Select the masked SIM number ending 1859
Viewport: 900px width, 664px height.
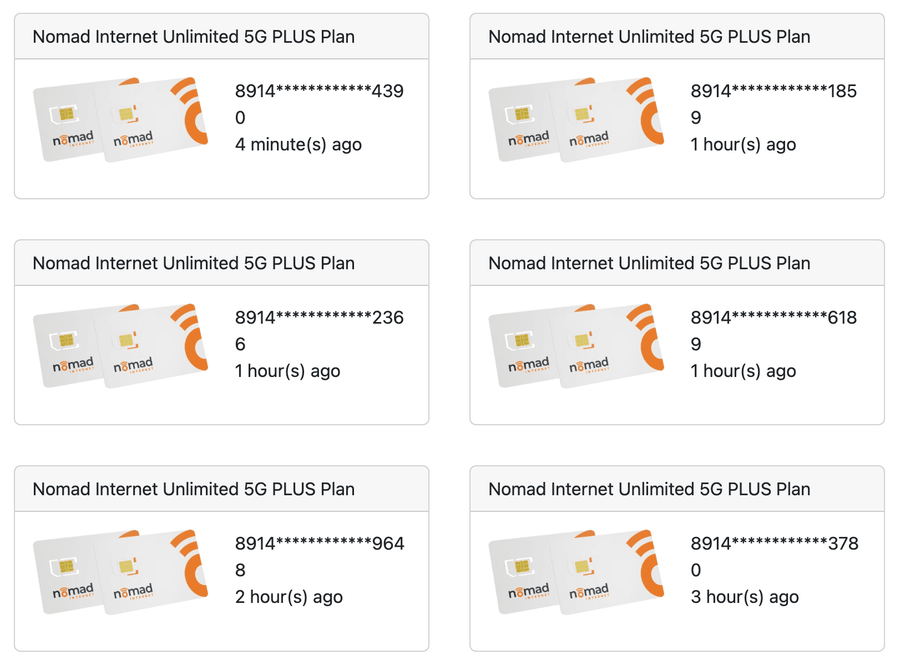click(x=774, y=92)
